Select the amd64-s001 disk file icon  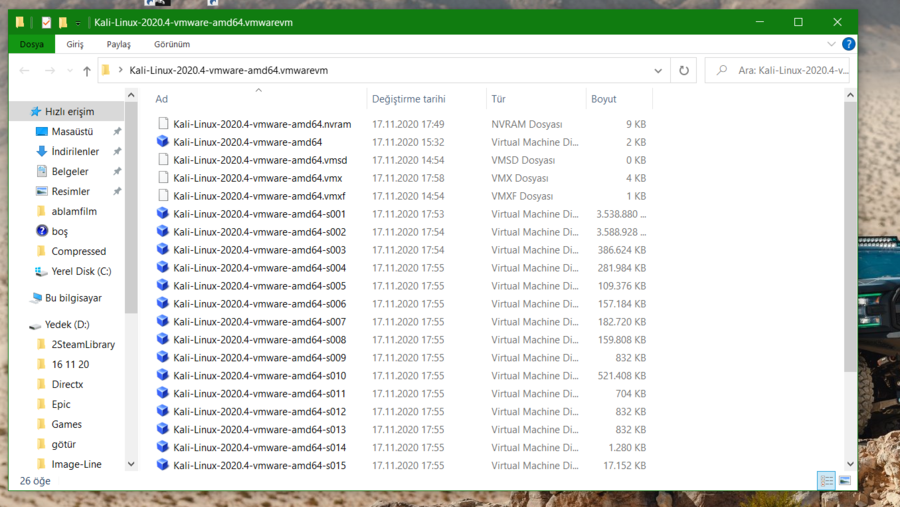[x=163, y=214]
